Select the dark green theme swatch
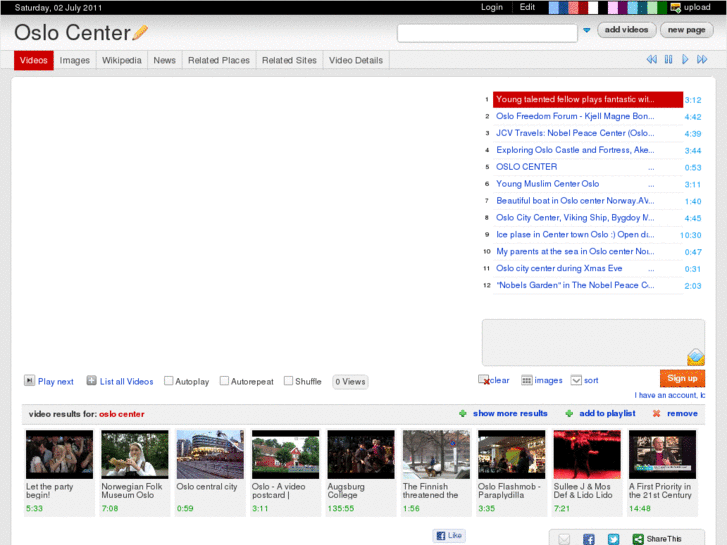The image size is (727, 545). [x=662, y=7]
